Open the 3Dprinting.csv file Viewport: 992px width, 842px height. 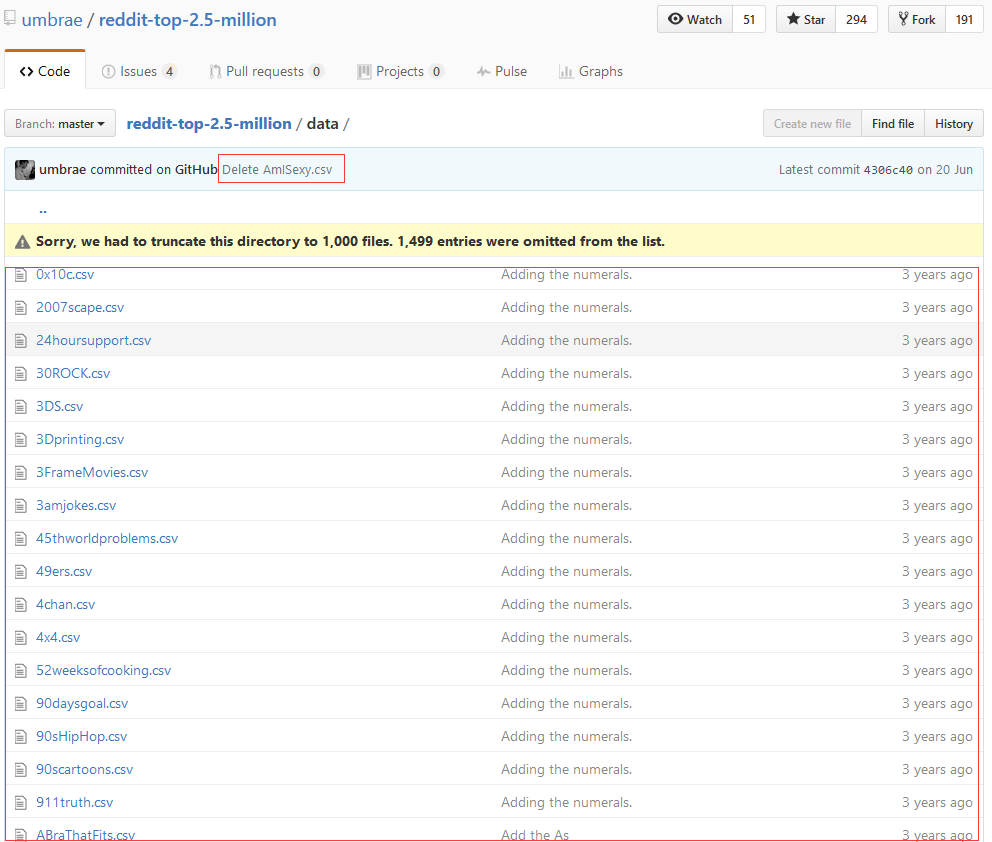[80, 440]
